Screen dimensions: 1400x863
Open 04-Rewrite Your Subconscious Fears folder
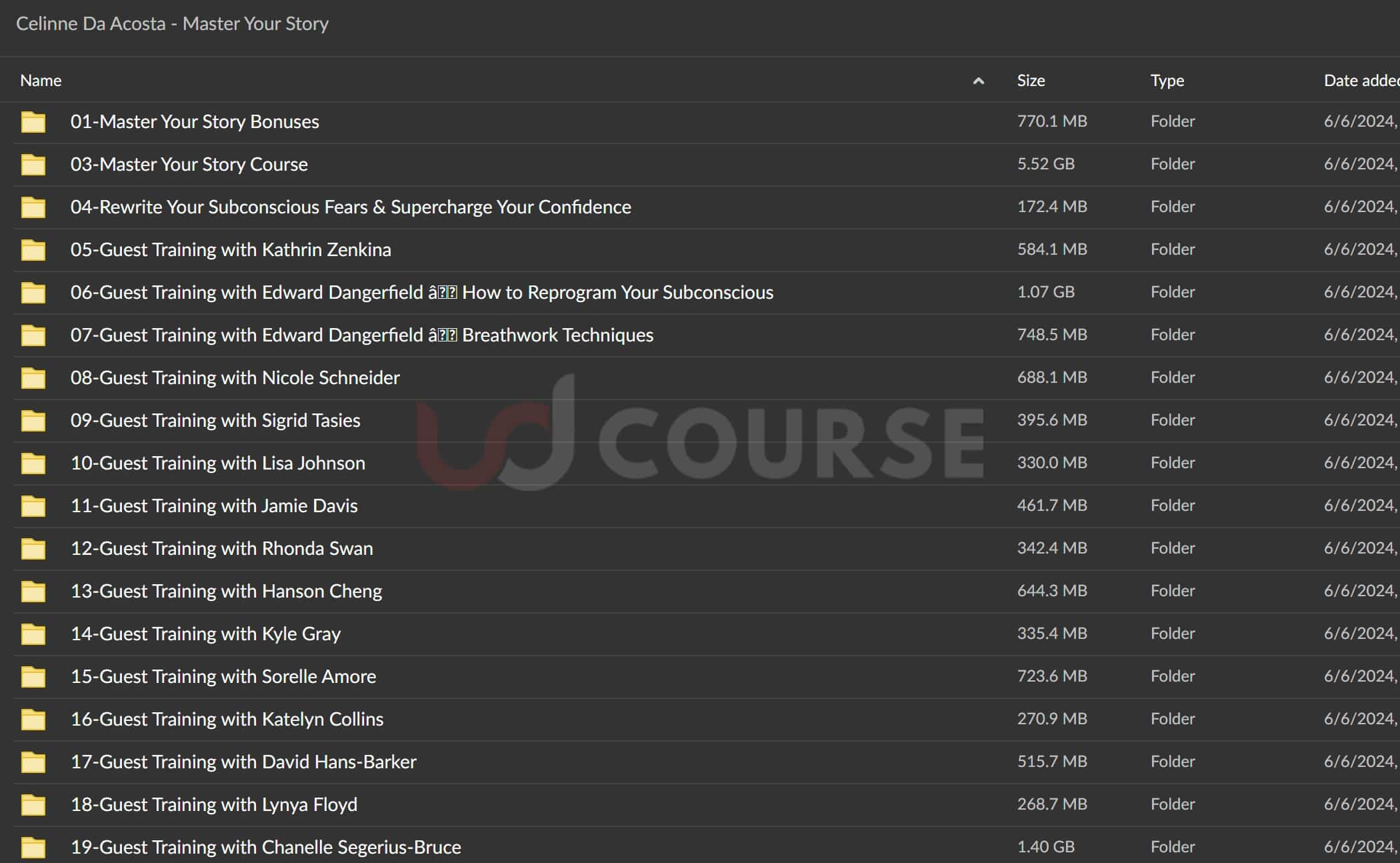coord(351,207)
